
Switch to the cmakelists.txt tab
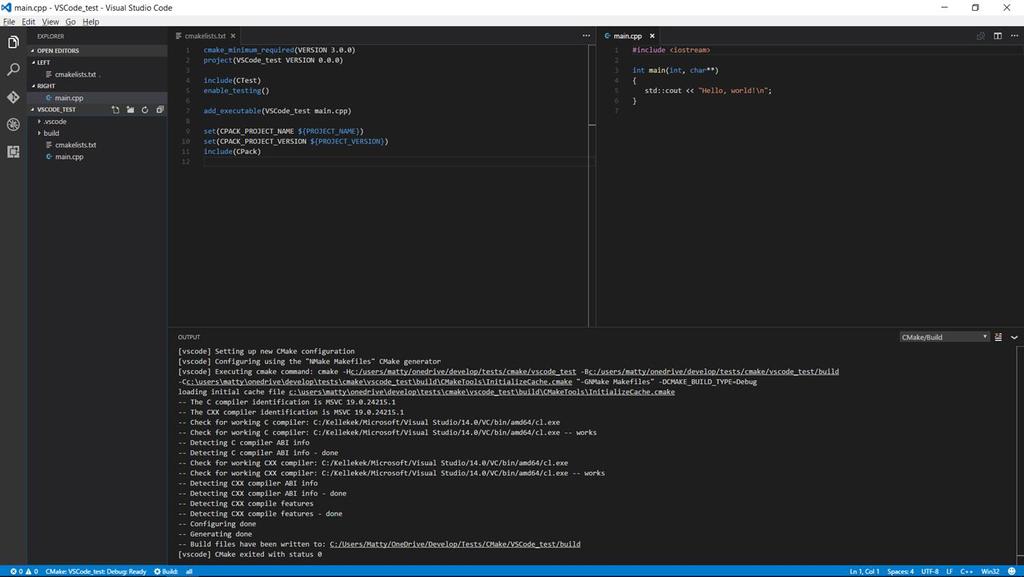204,36
